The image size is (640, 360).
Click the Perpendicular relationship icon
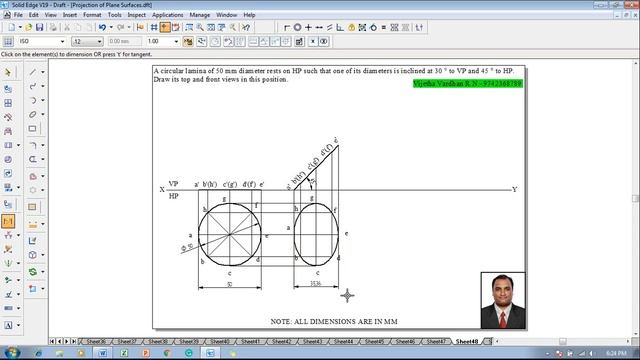click(340, 27)
